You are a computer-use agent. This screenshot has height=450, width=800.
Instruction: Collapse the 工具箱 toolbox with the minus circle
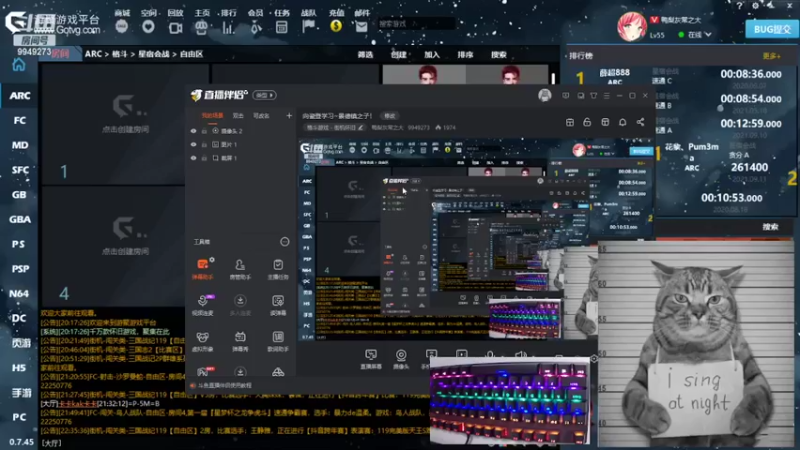tap(285, 241)
